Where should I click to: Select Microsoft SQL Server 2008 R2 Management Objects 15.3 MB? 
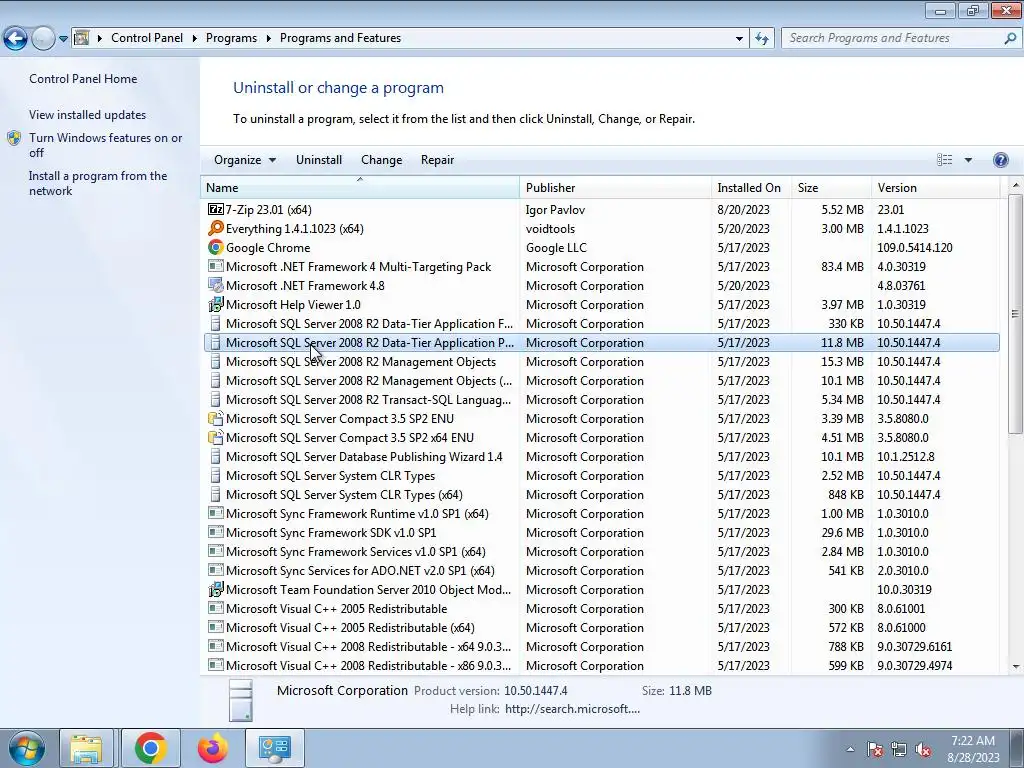(601, 362)
